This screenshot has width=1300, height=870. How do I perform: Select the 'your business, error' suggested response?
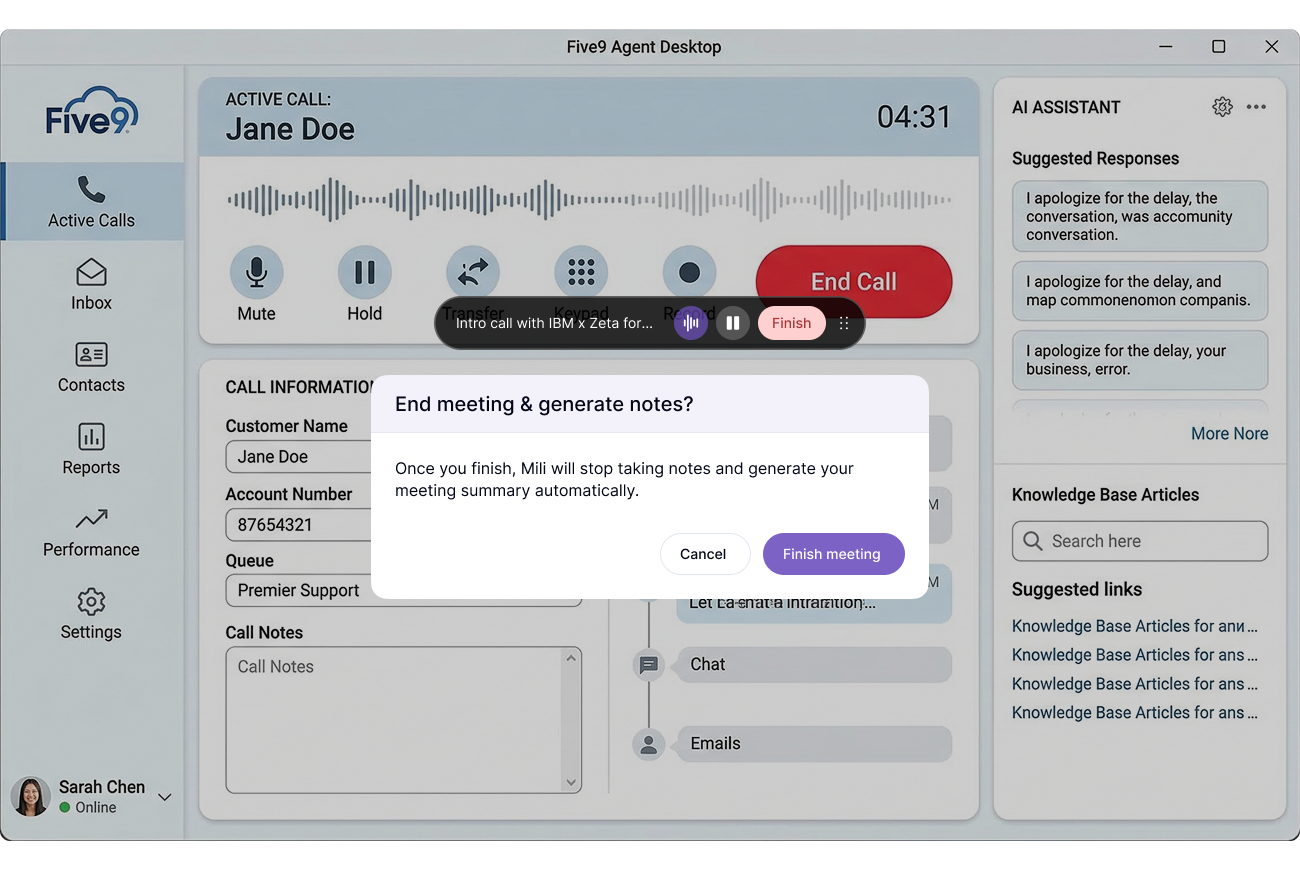tap(1140, 360)
